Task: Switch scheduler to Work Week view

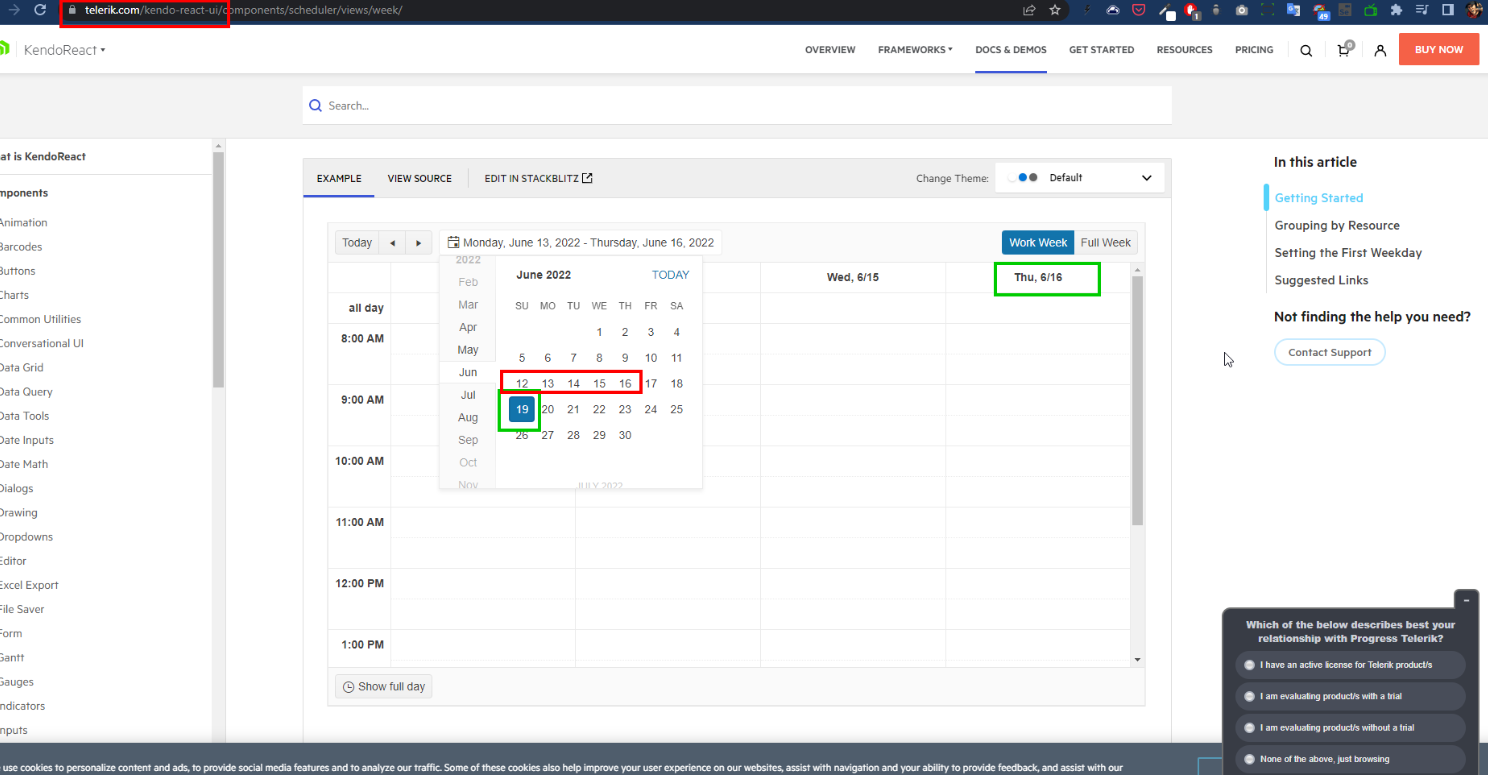Action: [x=1038, y=243]
